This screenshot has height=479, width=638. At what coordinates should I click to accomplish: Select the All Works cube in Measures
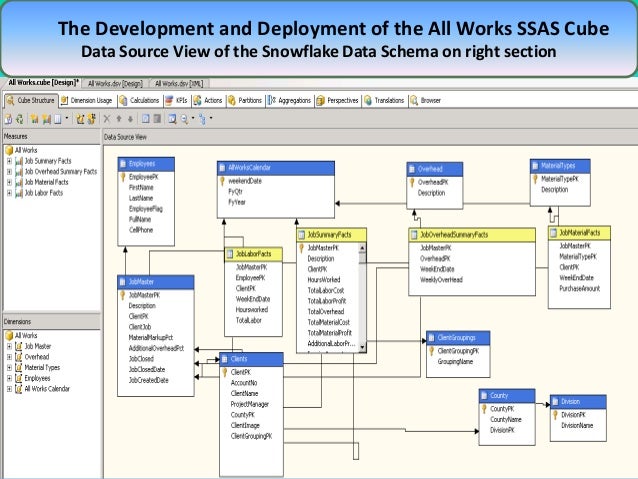[24, 149]
